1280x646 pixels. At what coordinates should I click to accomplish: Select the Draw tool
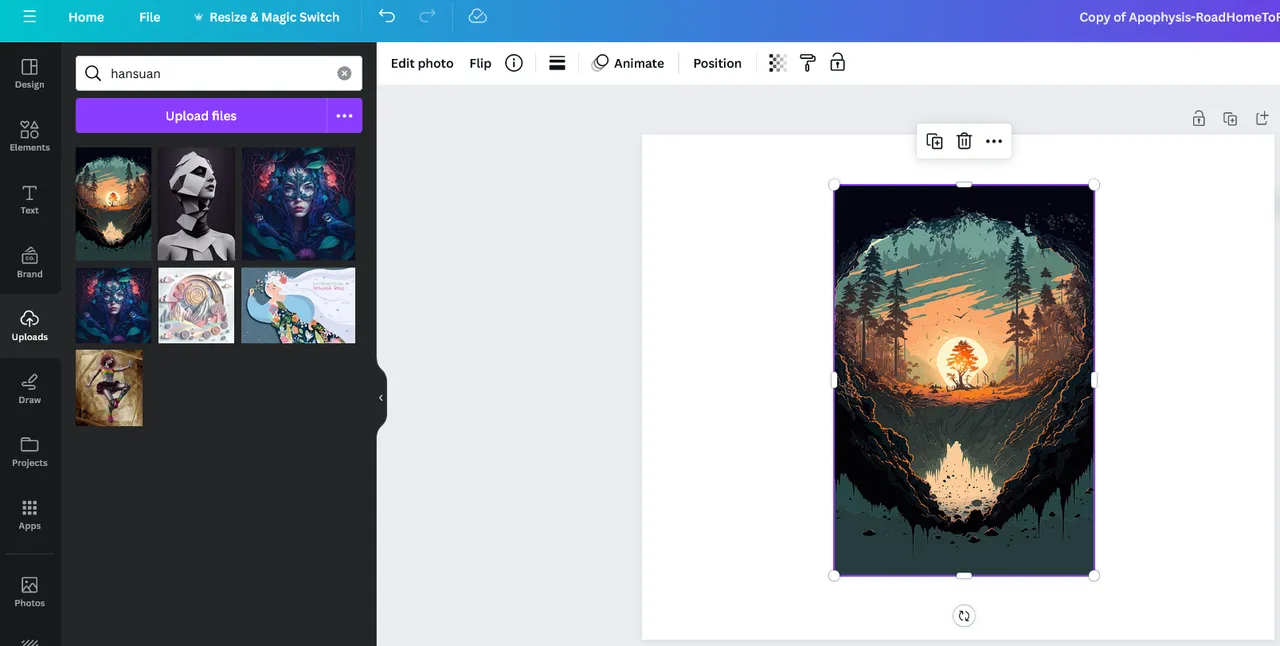29,388
